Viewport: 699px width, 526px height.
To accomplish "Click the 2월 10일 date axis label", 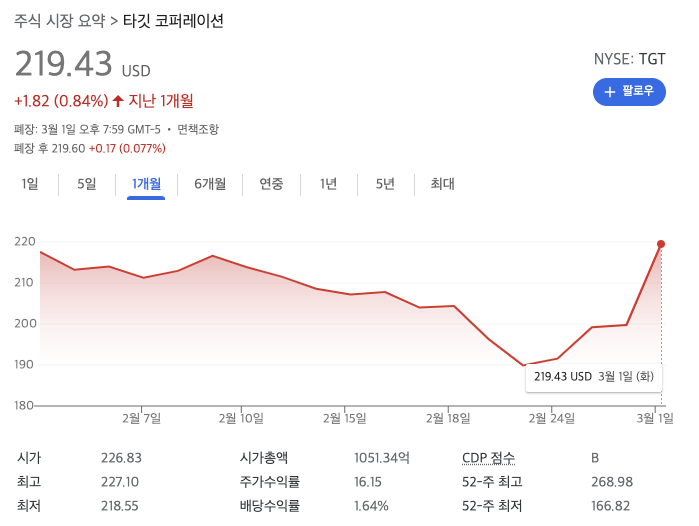I will (x=241, y=418).
